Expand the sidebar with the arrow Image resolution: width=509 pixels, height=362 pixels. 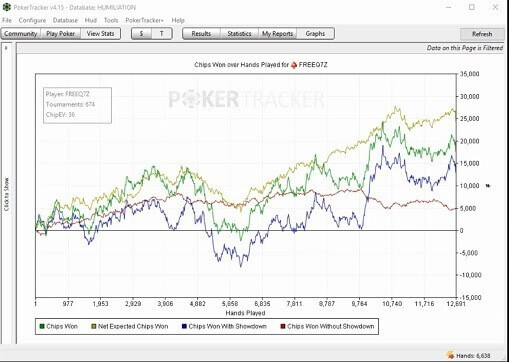tap(6, 48)
